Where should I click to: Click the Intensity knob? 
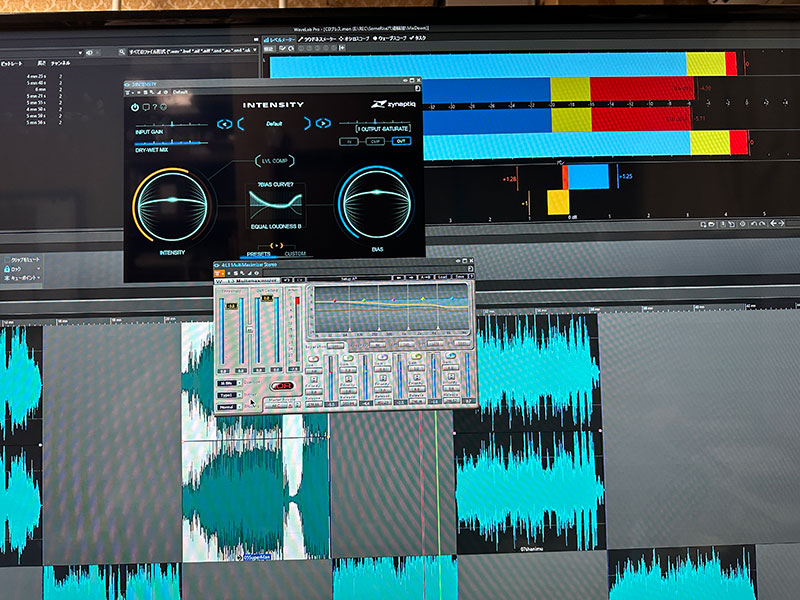point(172,205)
